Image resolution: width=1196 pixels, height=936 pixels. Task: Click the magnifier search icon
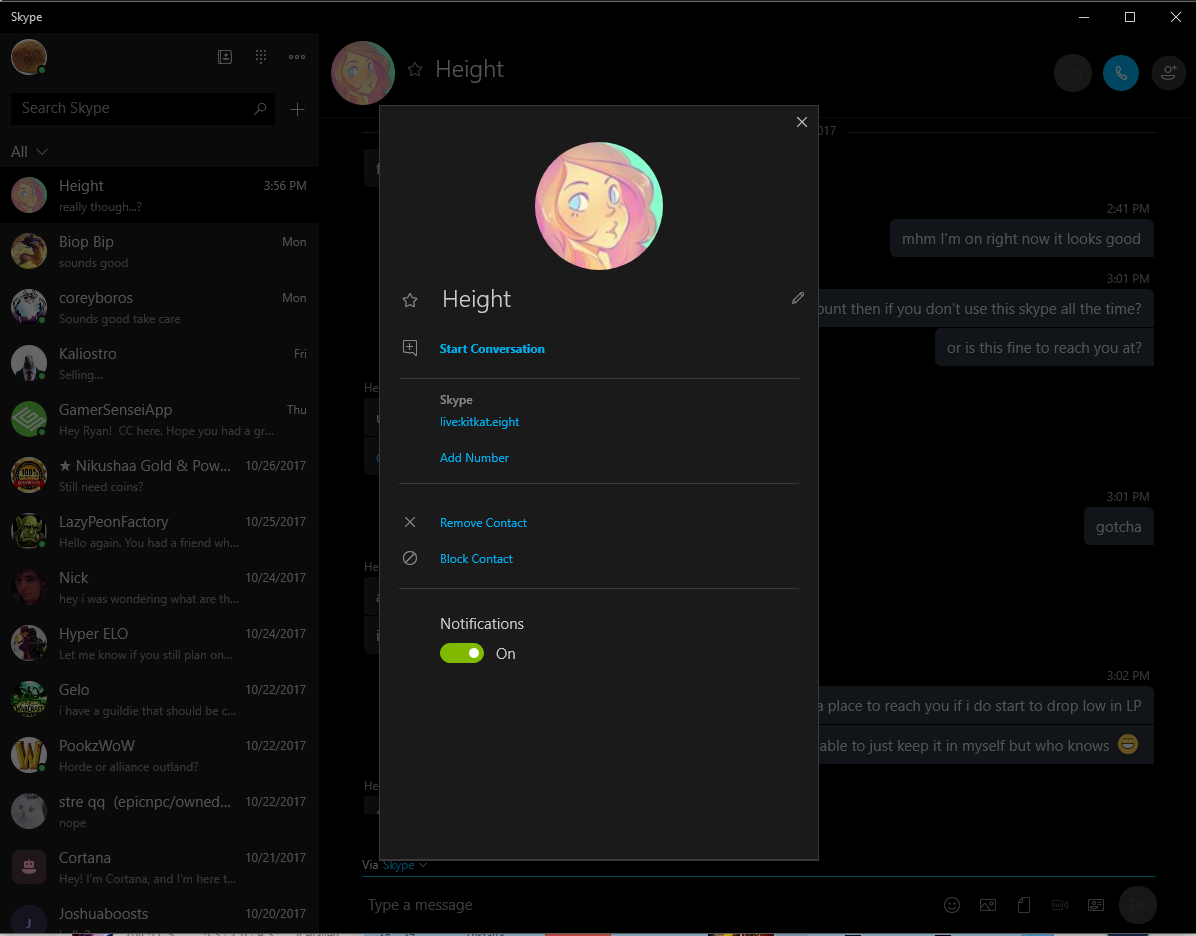(x=260, y=108)
